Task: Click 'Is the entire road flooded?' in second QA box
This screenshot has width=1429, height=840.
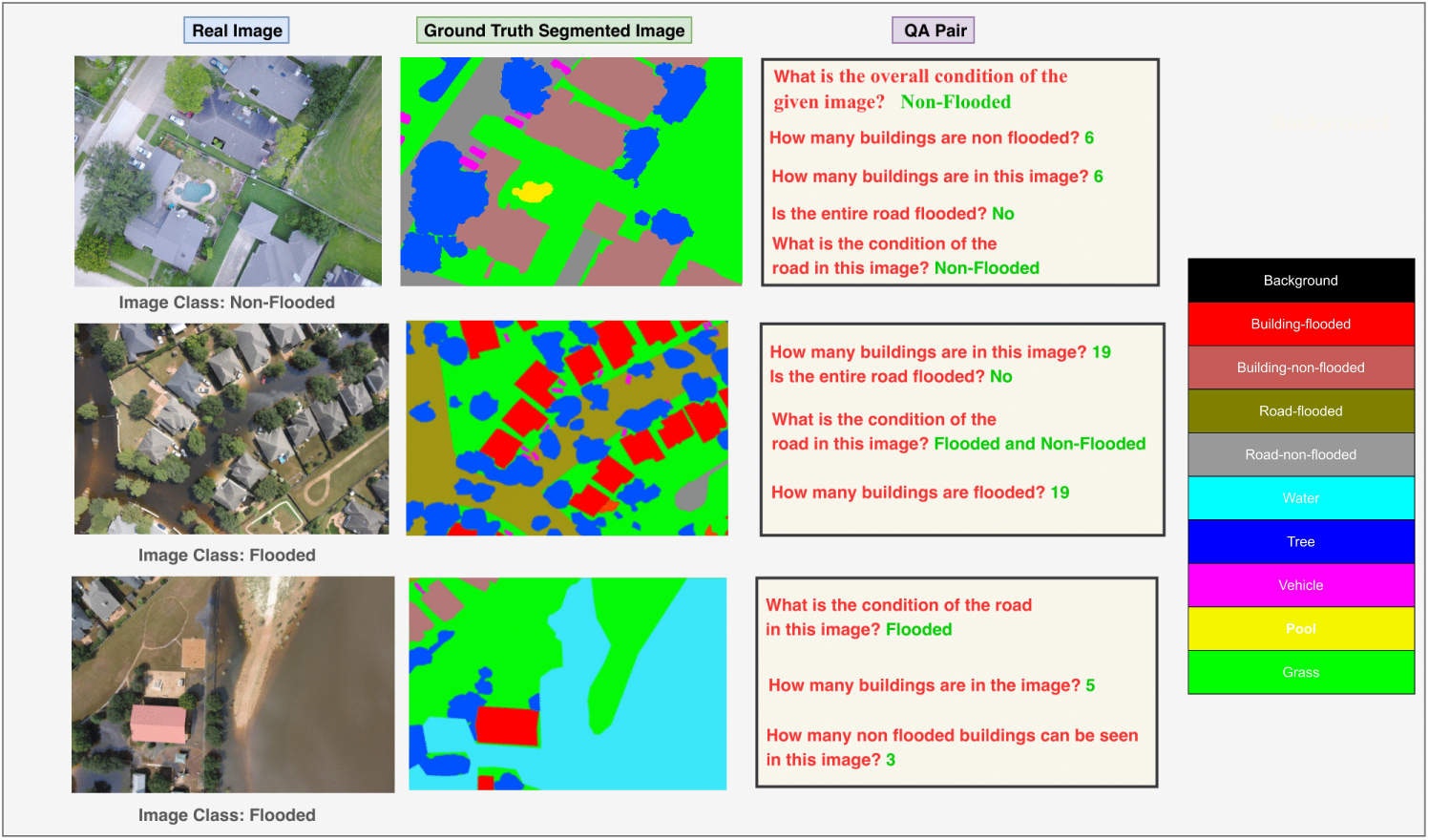Action: pyautogui.click(x=877, y=377)
